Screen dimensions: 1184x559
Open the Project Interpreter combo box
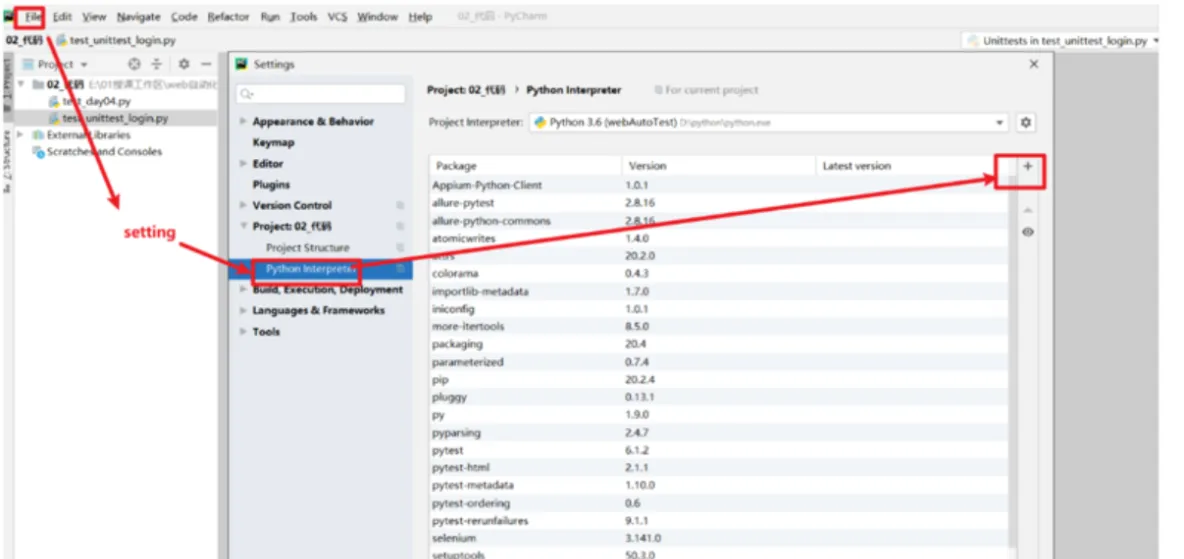click(x=769, y=122)
